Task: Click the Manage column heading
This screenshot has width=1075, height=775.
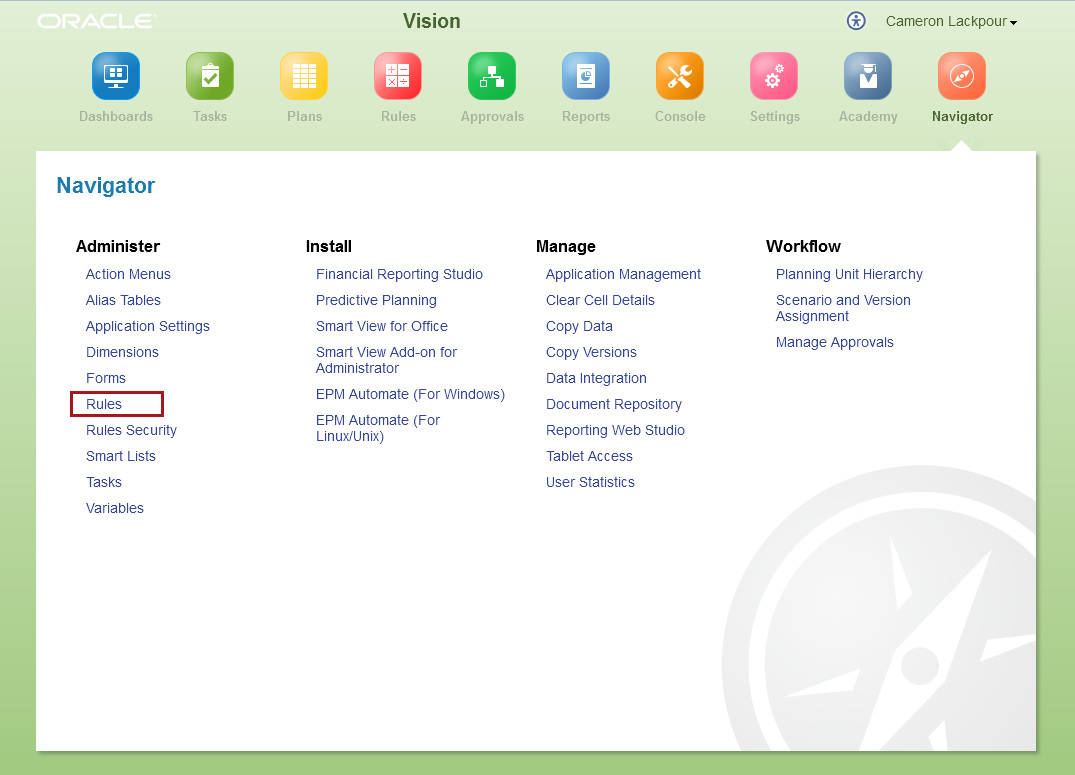Action: [x=566, y=246]
